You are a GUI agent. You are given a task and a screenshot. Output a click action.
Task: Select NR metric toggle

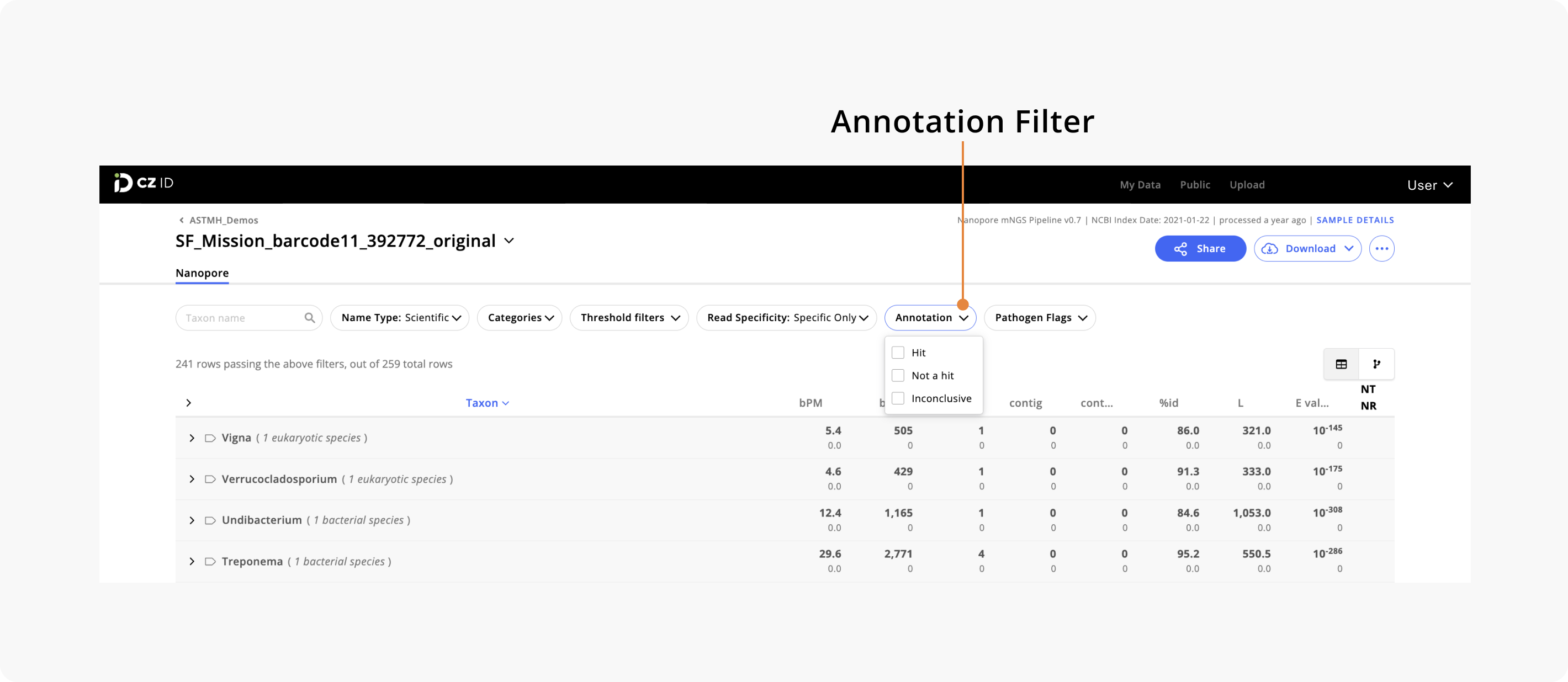[1368, 406]
